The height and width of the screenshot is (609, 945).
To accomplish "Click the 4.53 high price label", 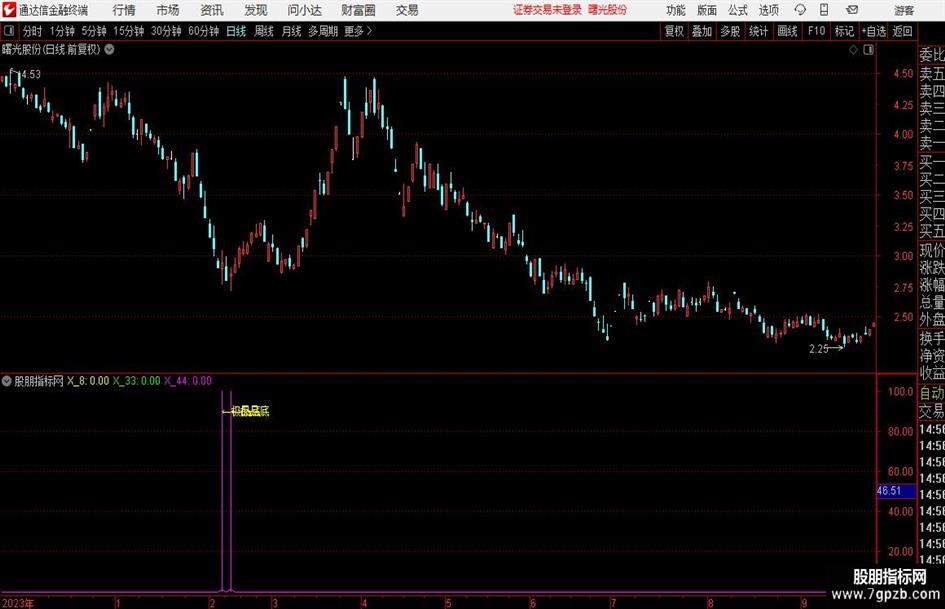I will point(31,74).
